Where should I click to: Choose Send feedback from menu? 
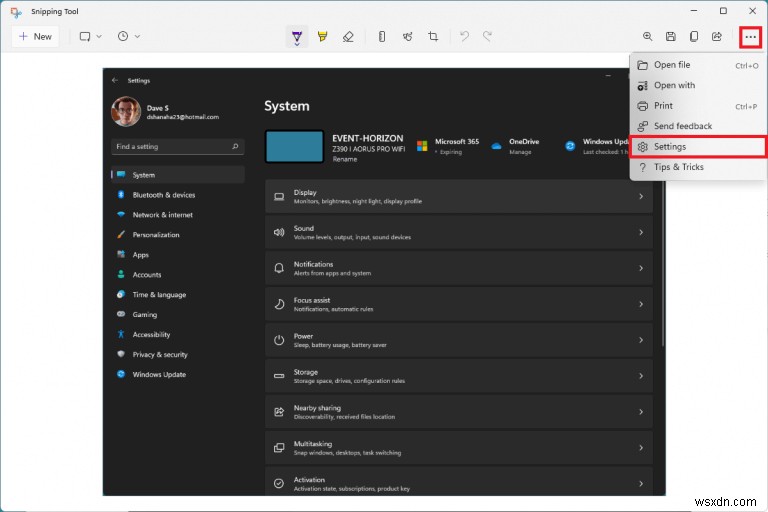698,126
